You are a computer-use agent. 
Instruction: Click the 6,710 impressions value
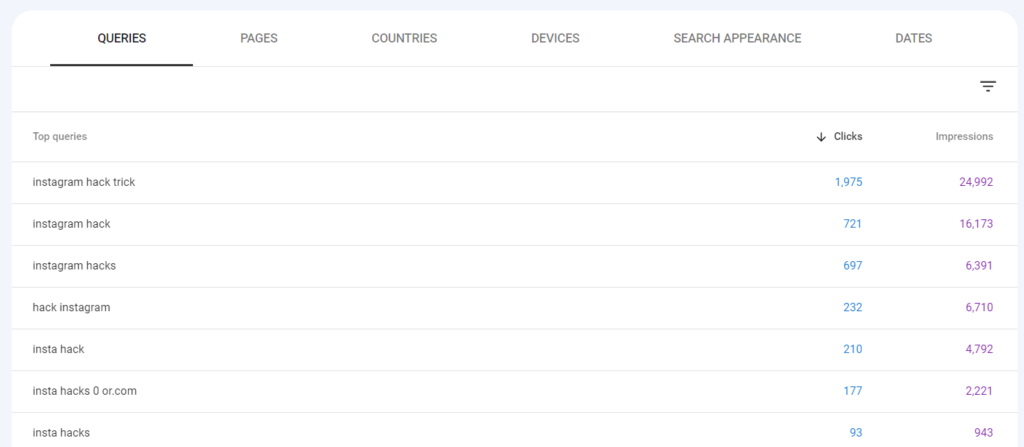click(979, 308)
